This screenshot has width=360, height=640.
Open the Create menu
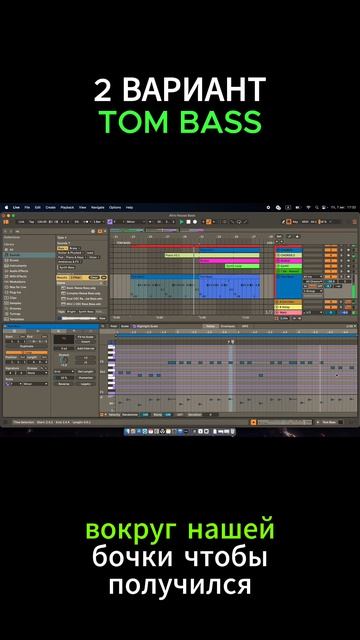point(51,207)
